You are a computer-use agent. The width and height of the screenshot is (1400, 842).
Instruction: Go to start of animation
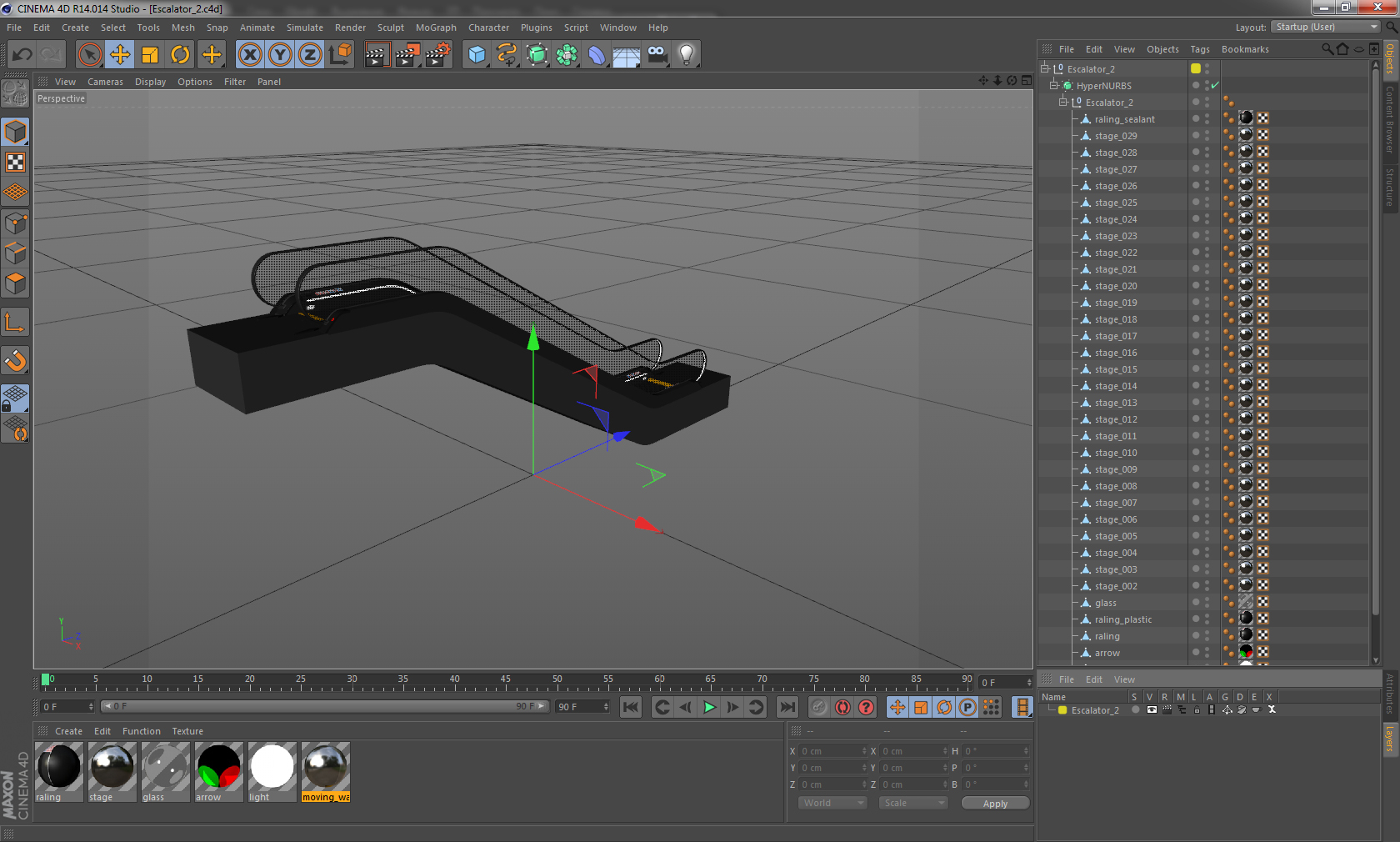click(631, 707)
